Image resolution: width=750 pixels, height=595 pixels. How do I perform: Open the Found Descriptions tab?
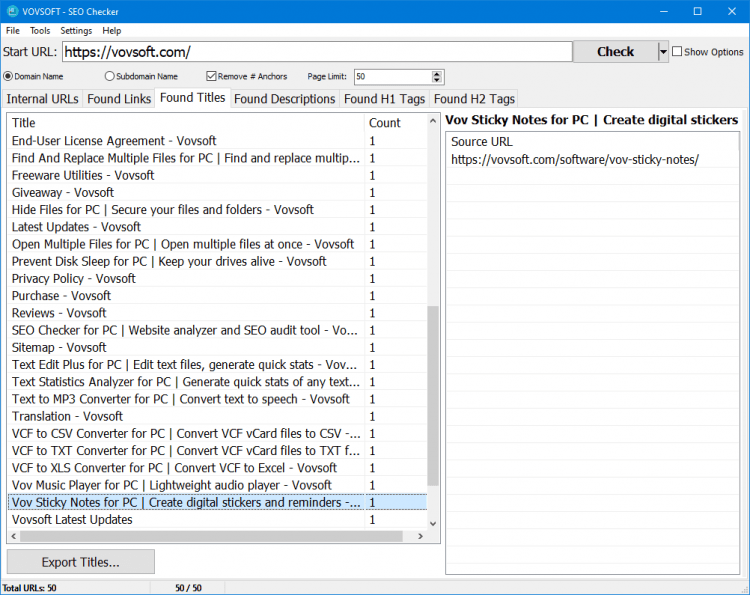coord(285,99)
